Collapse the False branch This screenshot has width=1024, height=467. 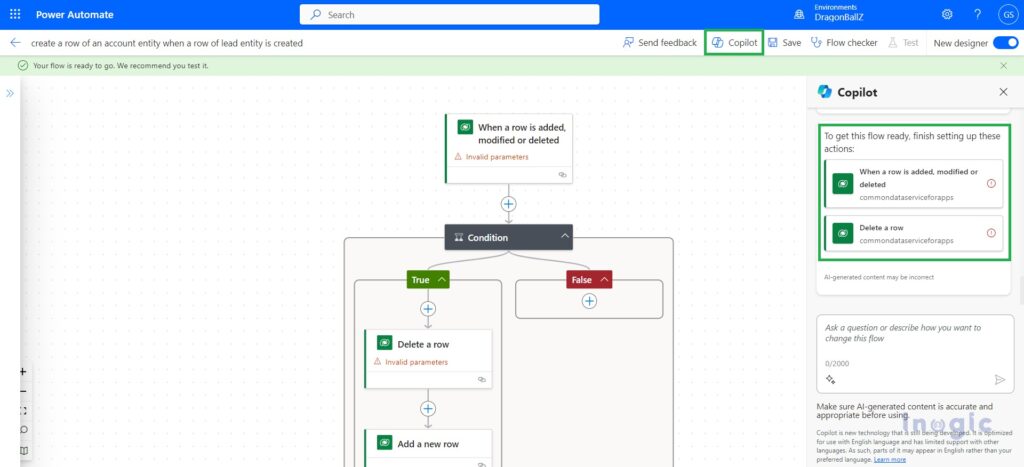point(604,280)
